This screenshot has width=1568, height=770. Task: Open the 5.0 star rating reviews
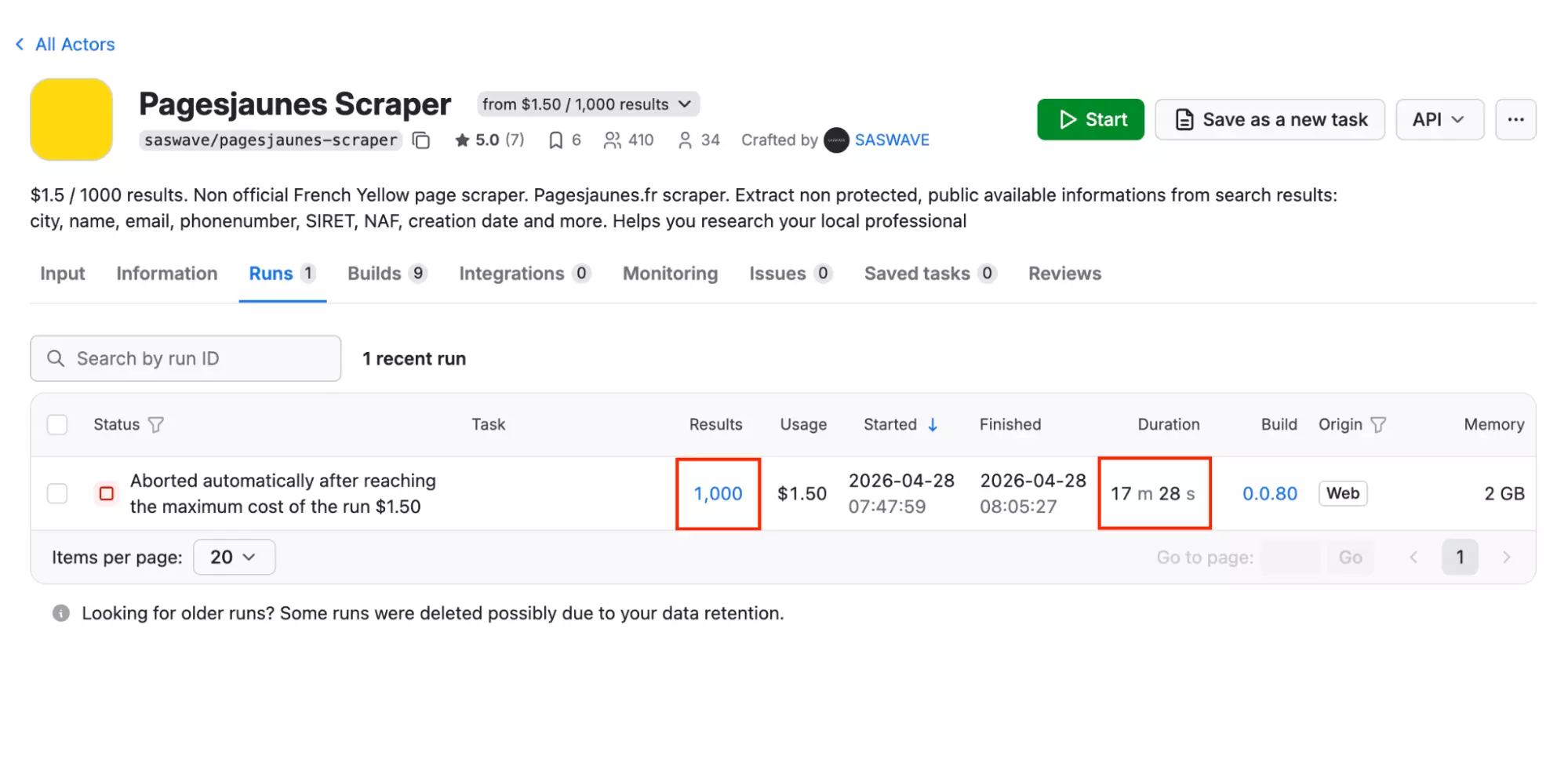point(489,140)
